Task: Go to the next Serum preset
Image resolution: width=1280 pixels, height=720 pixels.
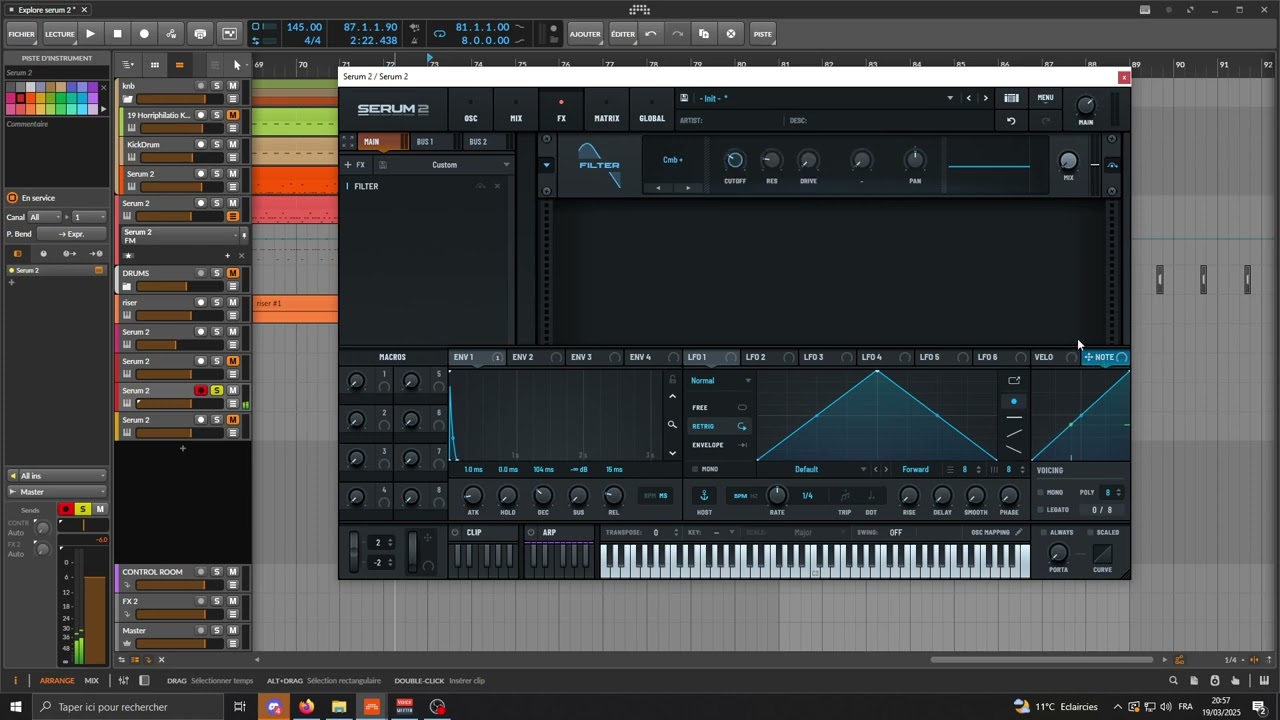Action: 986,98
